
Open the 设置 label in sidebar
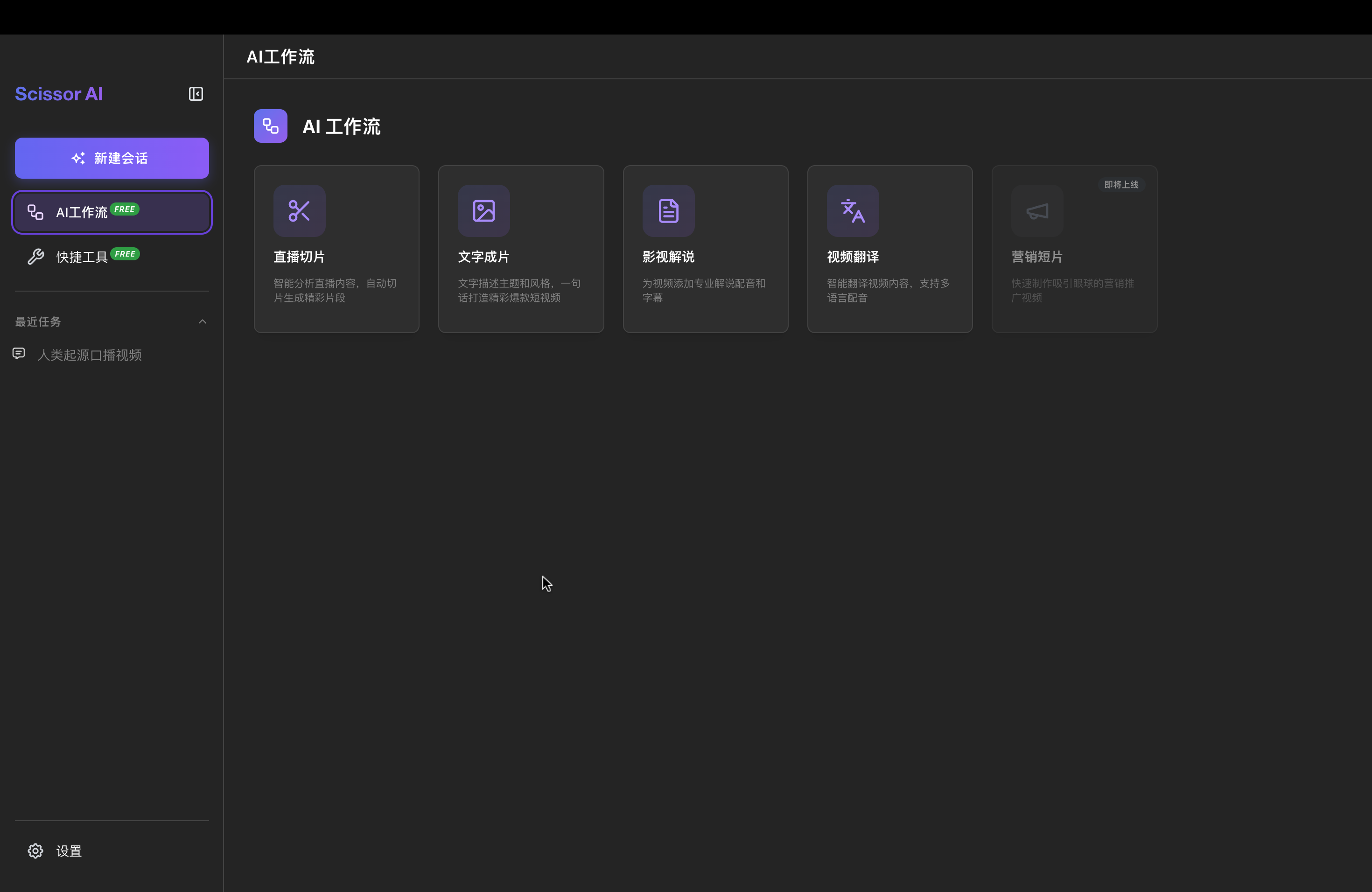pos(69,850)
